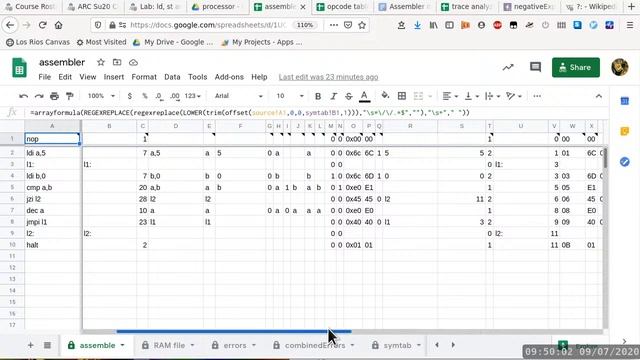The height and width of the screenshot is (360, 640).
Task: Open the 123 number format dropdown
Action: point(192,96)
